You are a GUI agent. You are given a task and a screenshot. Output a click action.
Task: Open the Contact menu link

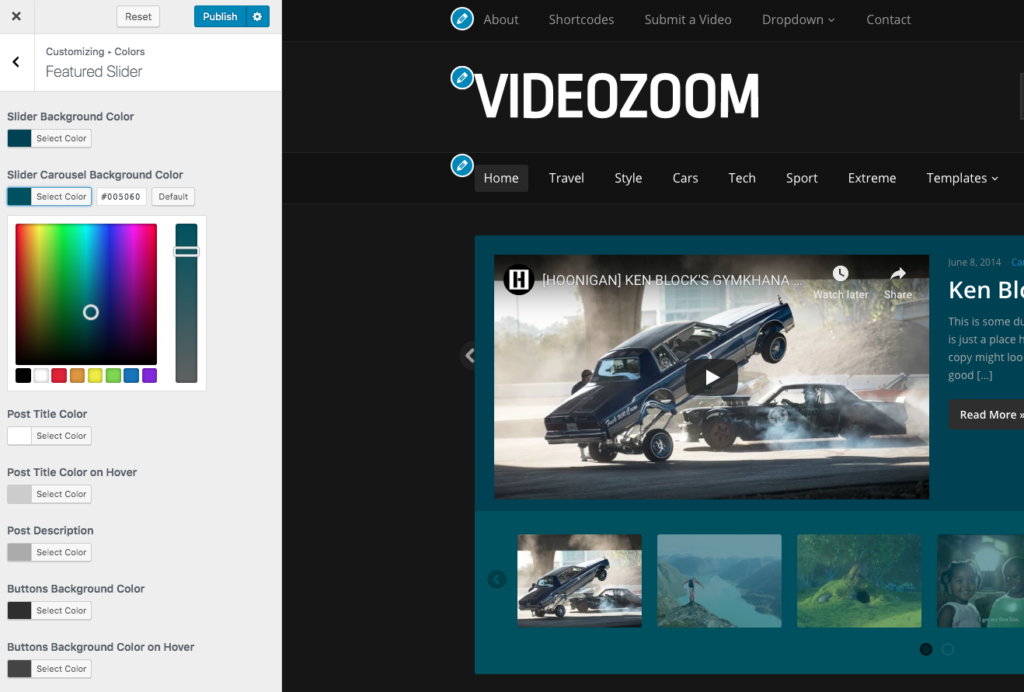pos(888,20)
